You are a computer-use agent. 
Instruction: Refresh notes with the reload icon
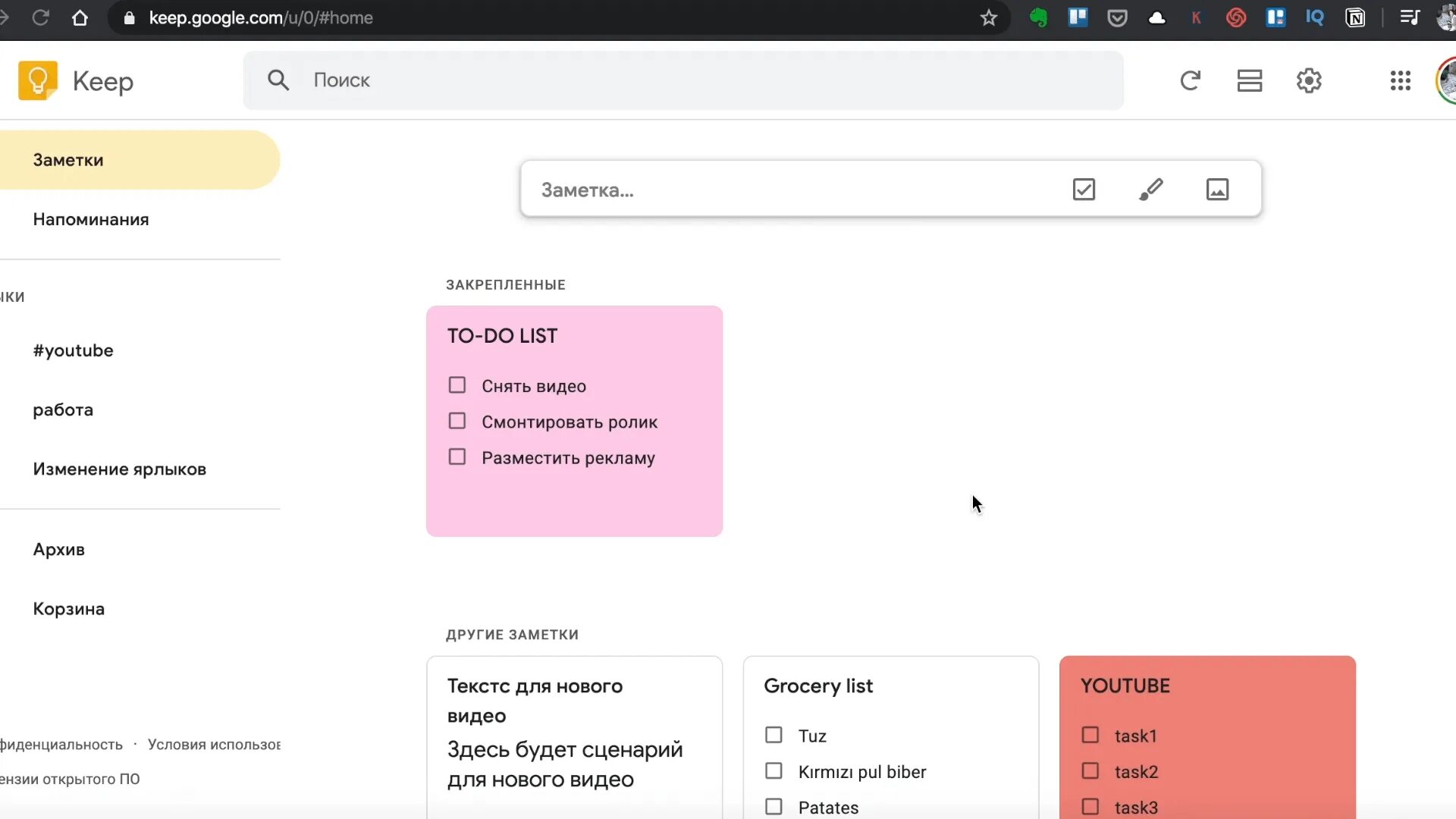[1190, 80]
